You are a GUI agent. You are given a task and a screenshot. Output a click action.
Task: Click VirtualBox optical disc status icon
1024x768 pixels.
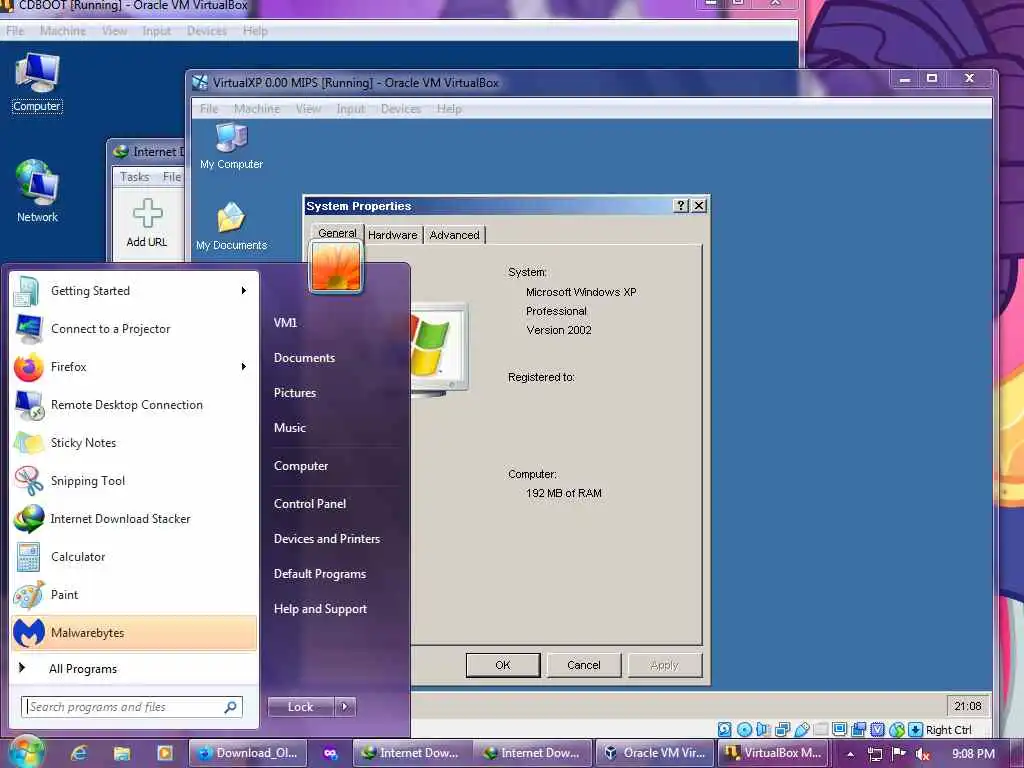coord(744,729)
